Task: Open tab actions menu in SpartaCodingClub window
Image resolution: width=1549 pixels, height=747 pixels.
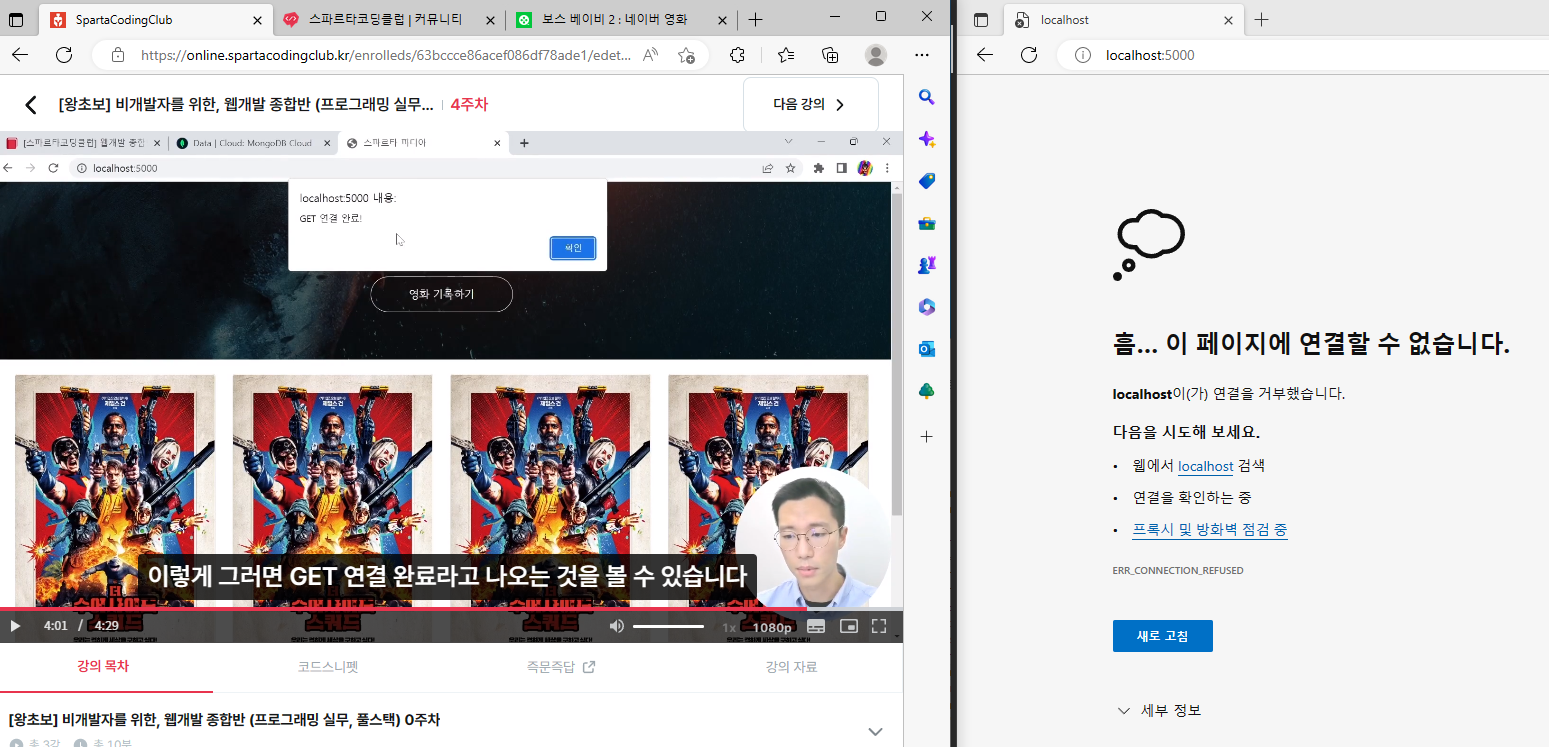Action: (16, 20)
